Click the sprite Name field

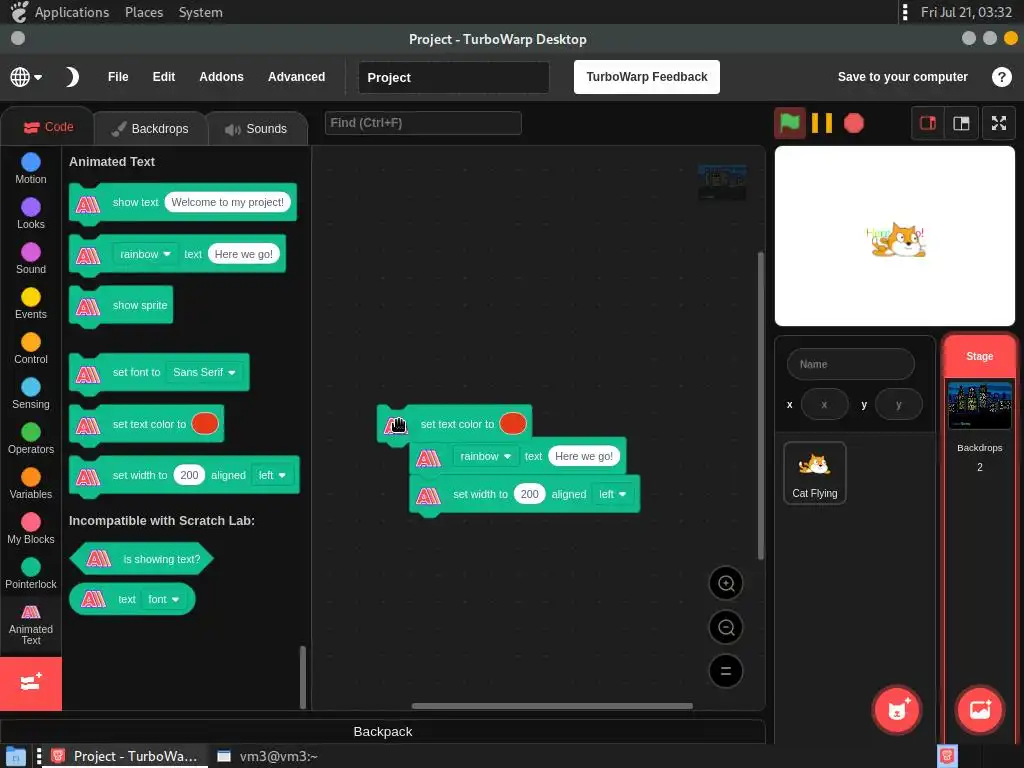(x=850, y=364)
